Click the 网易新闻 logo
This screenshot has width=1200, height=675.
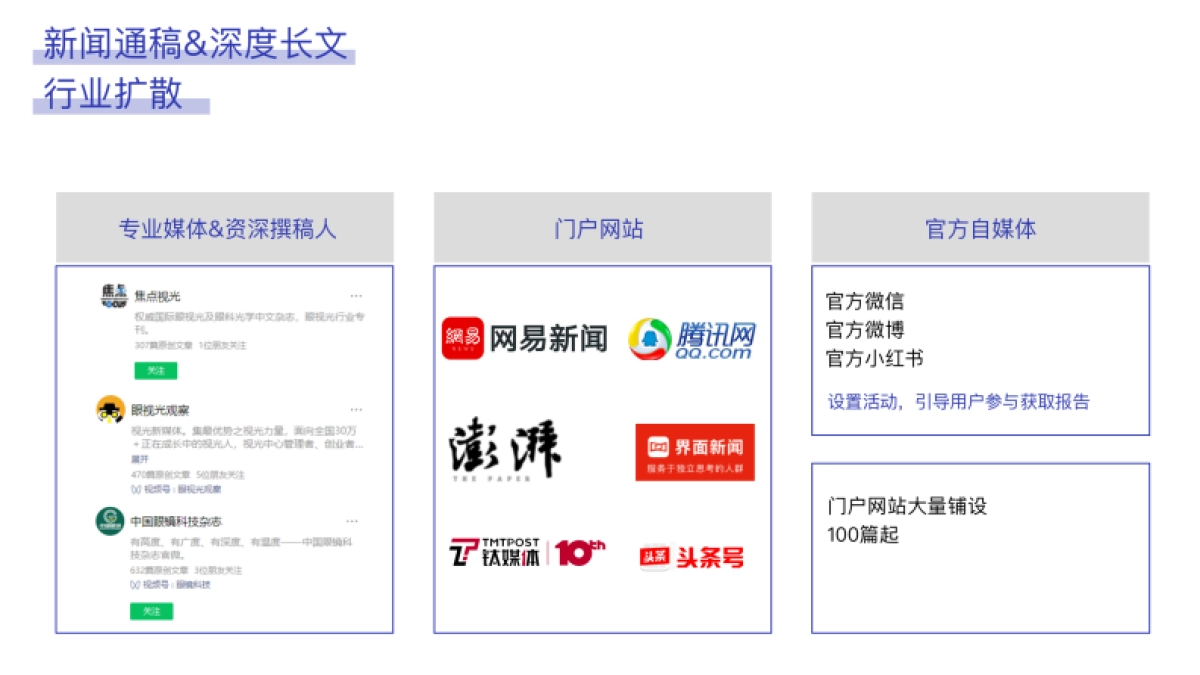(x=527, y=338)
